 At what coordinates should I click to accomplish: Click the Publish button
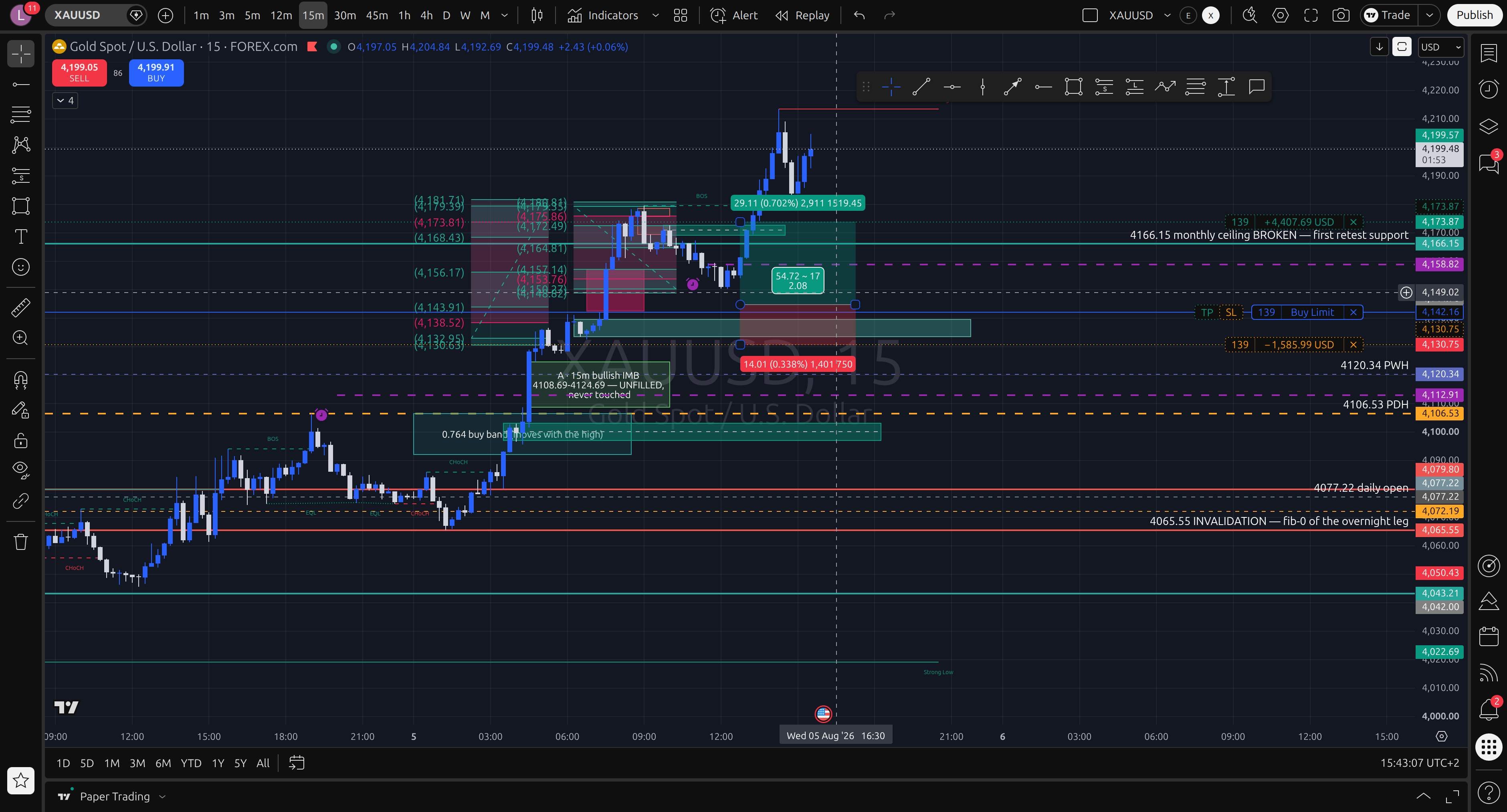point(1474,15)
